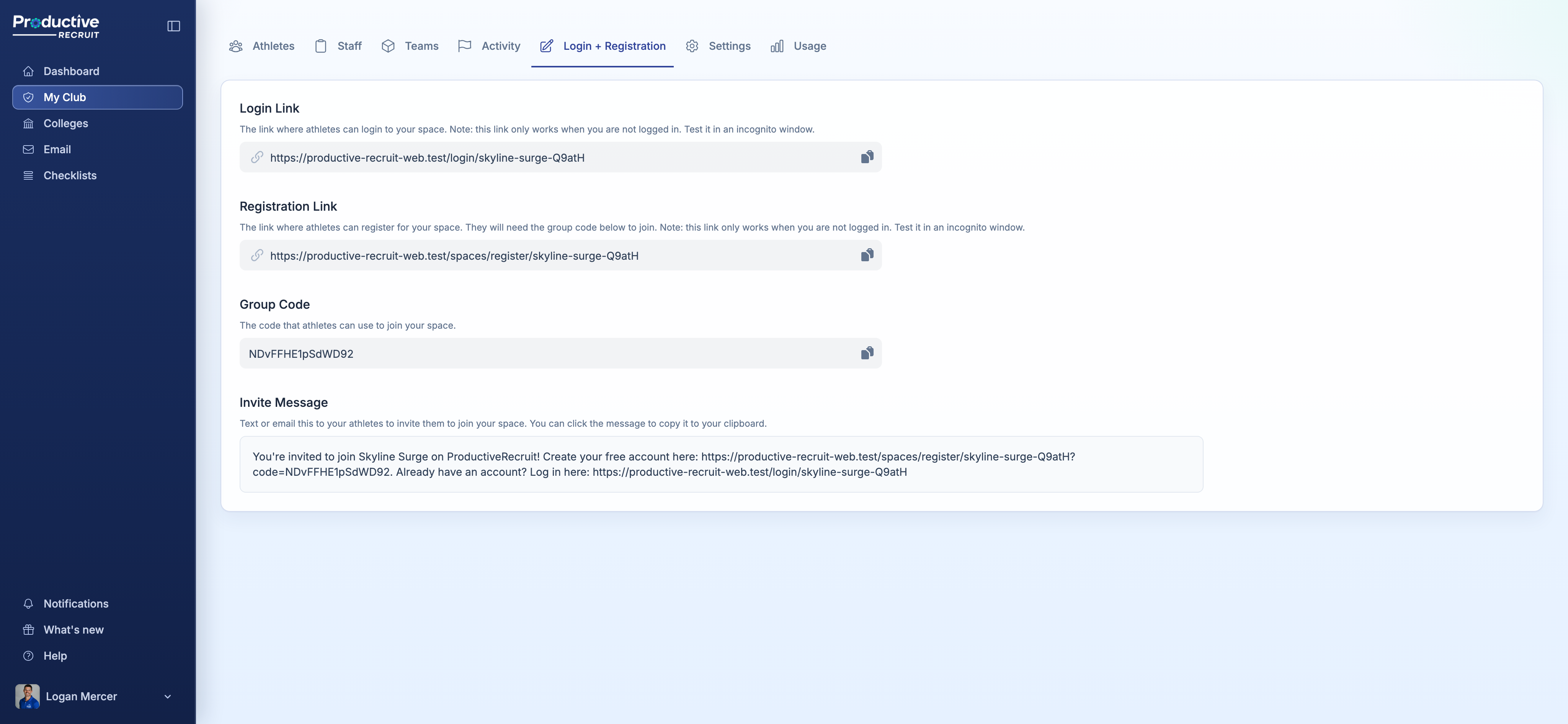Click the Usage bar chart icon
This screenshot has height=724, width=1568.
click(777, 46)
